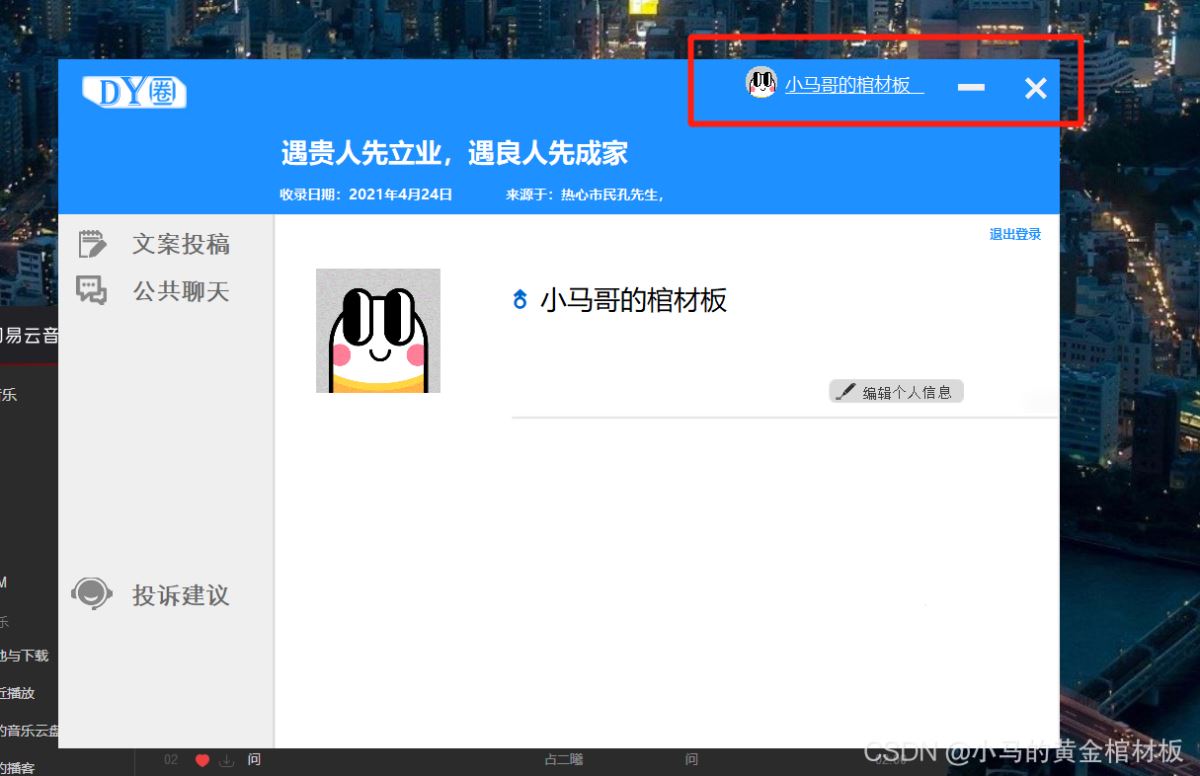
Task: Click the download icon in the playback bar
Action: point(226,759)
